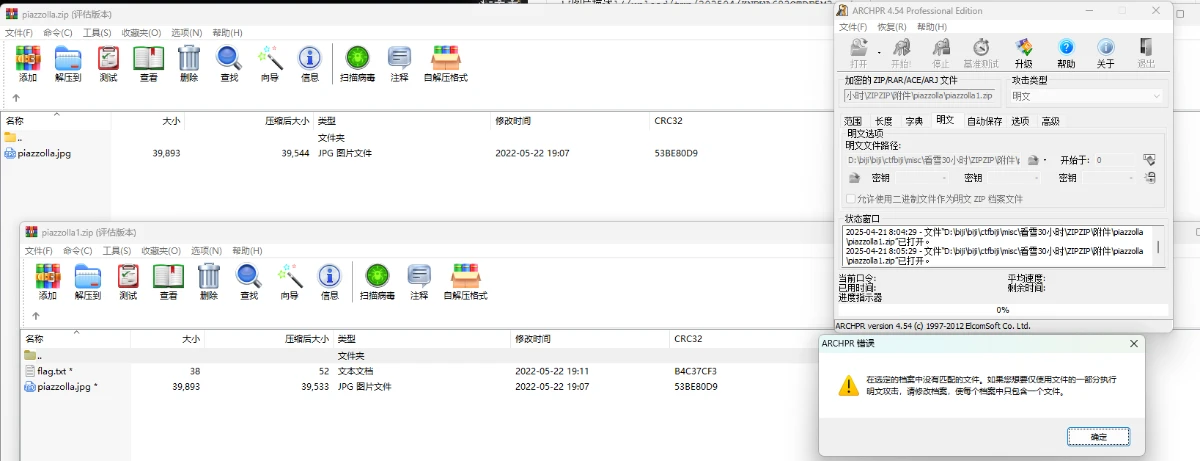Open the Attack Type (攻击类型) dropdown

pos(1087,96)
